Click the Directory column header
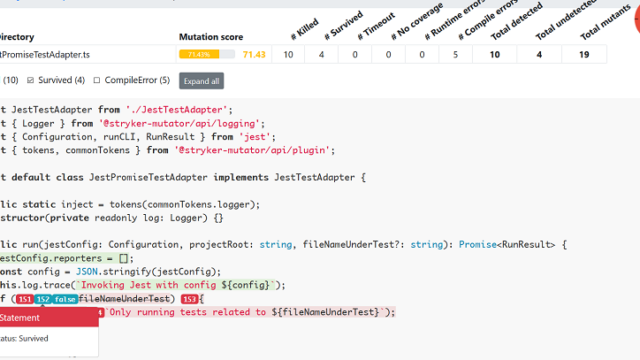640x360 pixels. [x=17, y=37]
